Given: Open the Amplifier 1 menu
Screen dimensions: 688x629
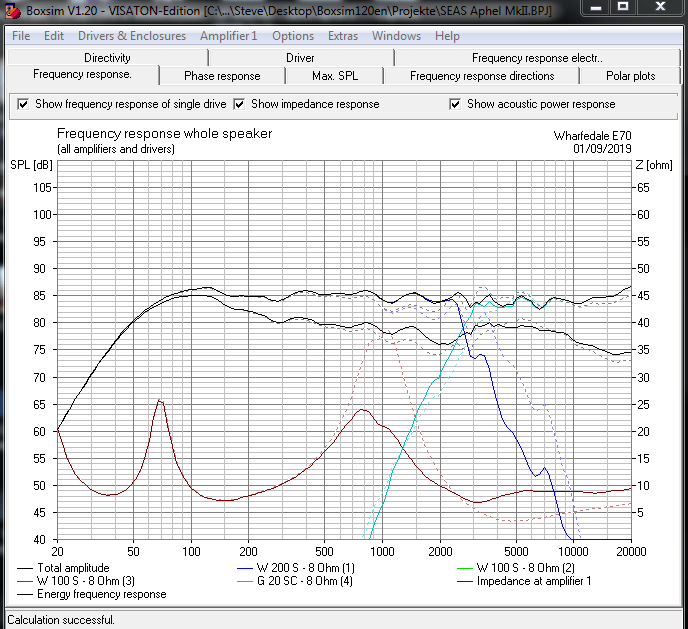Looking at the screenshot, I should (x=229, y=36).
